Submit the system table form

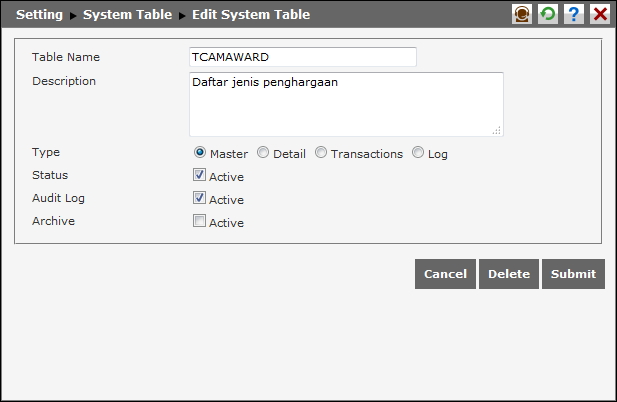[x=573, y=274]
